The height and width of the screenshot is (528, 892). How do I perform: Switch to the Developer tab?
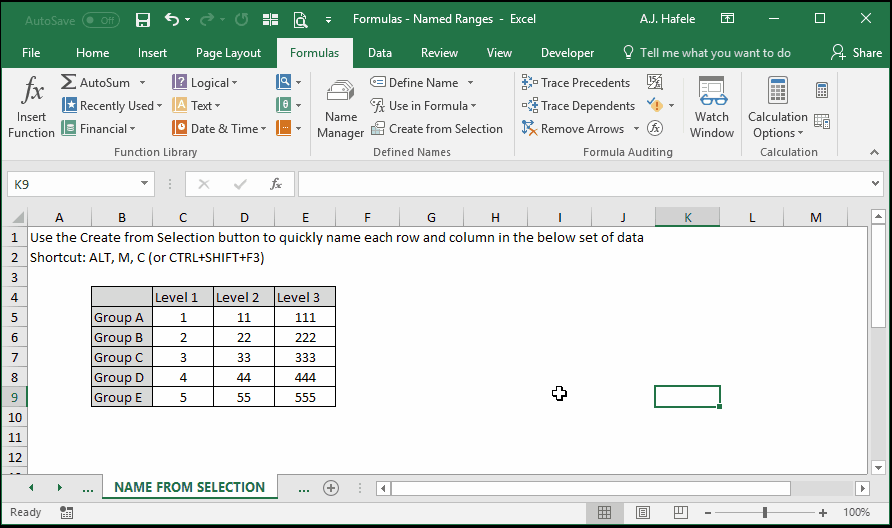point(567,53)
